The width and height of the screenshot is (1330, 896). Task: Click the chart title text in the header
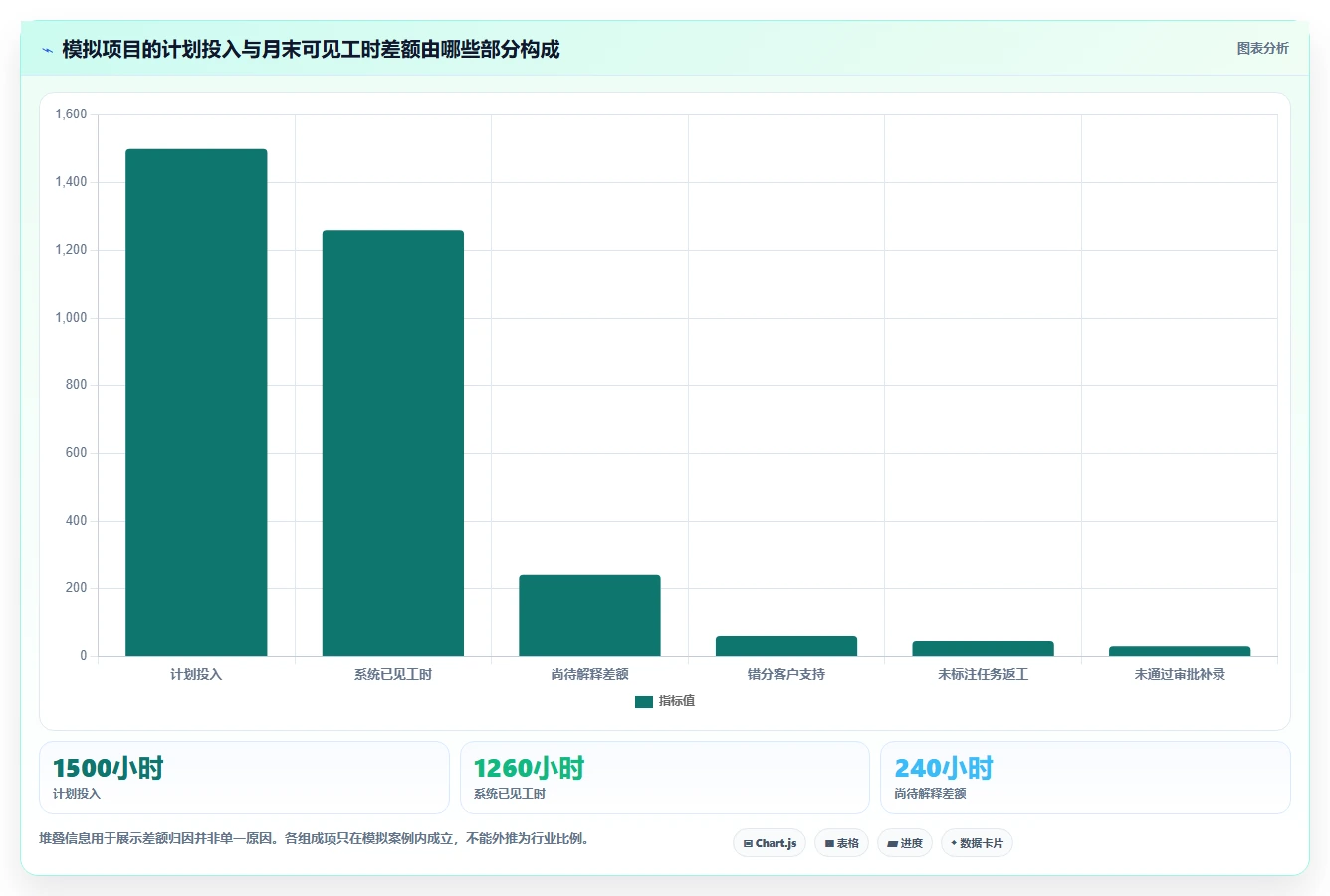pos(311,49)
